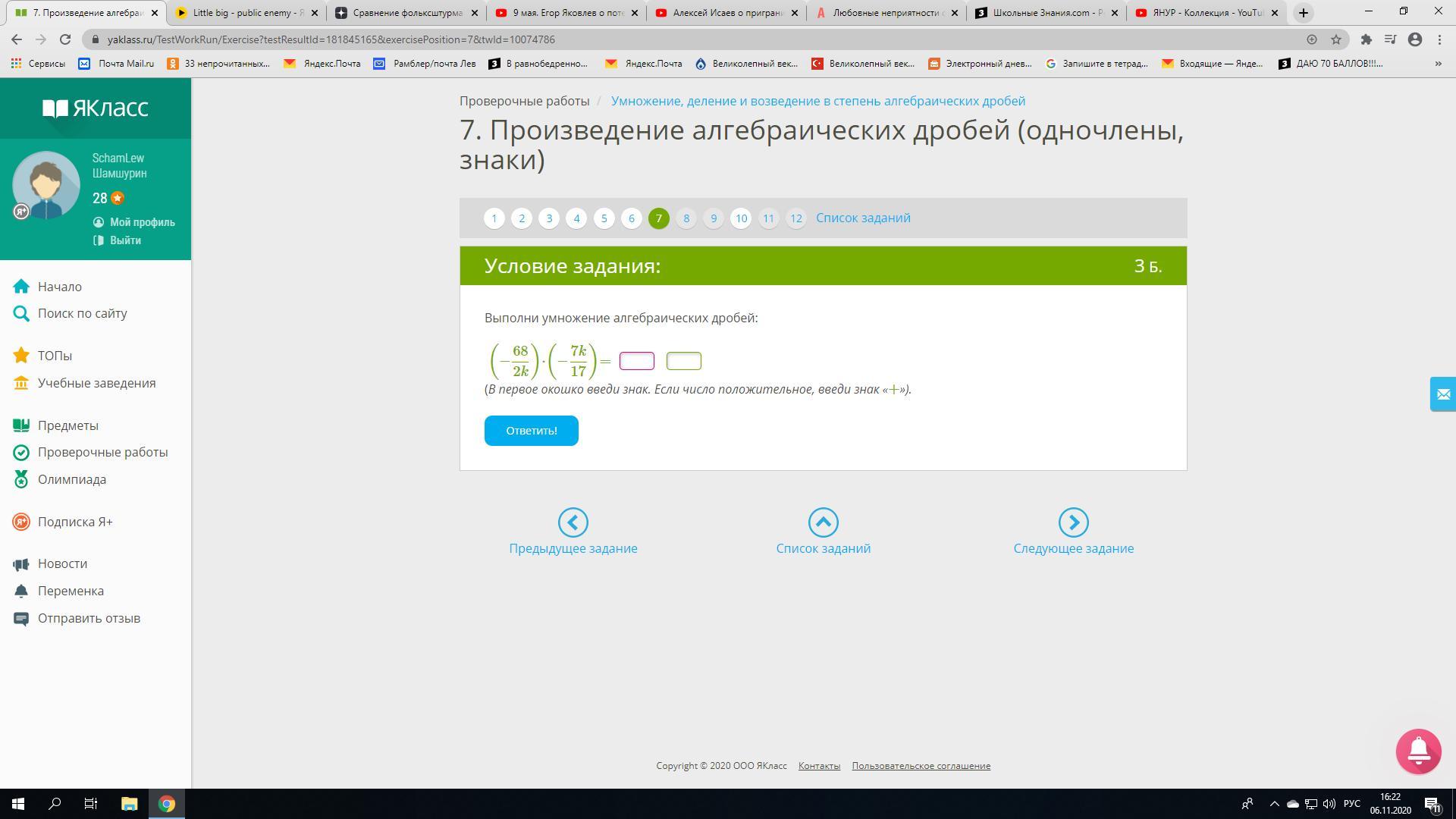The width and height of the screenshot is (1456, 819).
Task: Click the Previous task arrow icon
Action: [573, 522]
